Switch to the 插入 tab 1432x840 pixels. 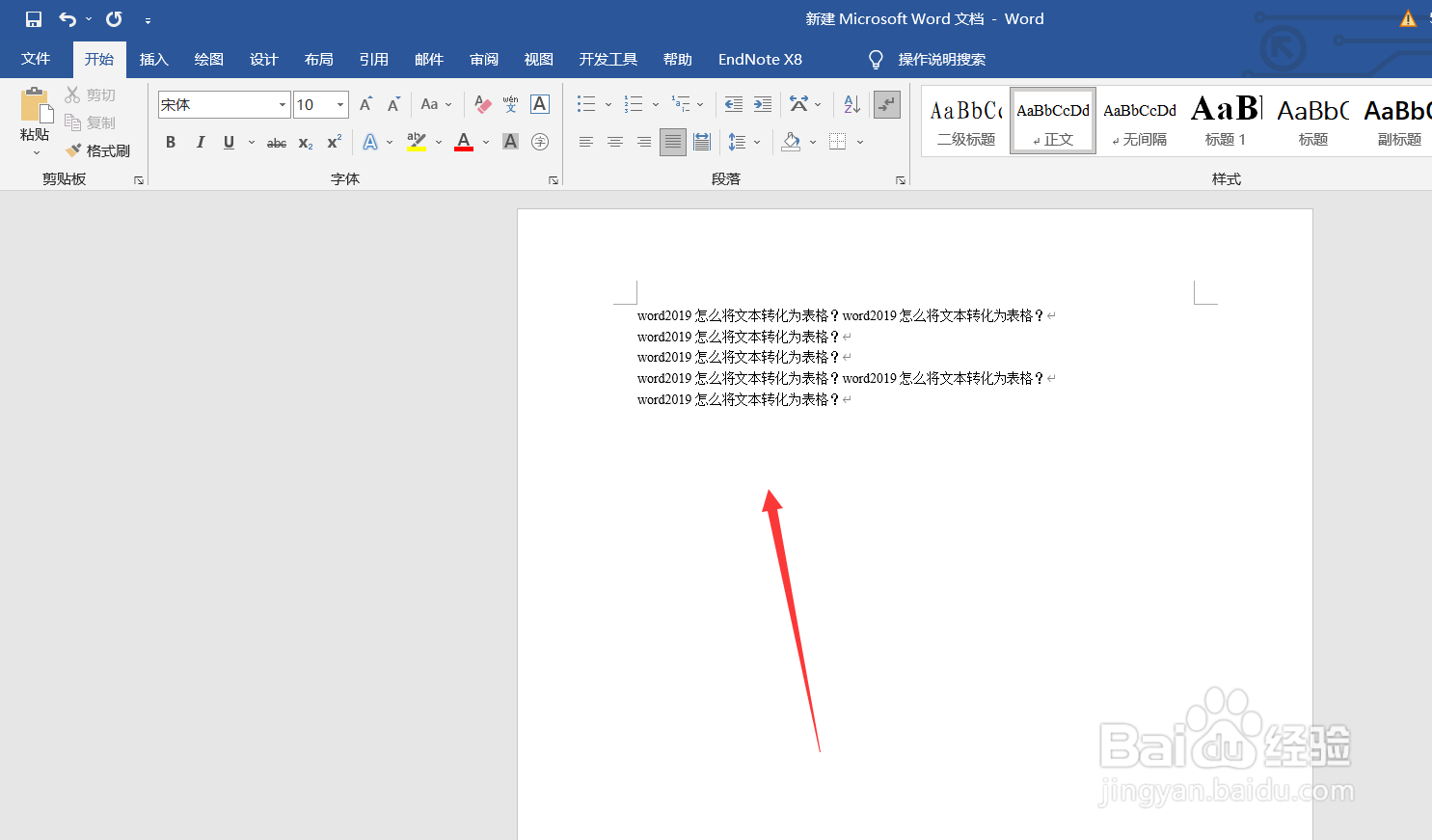[x=154, y=59]
